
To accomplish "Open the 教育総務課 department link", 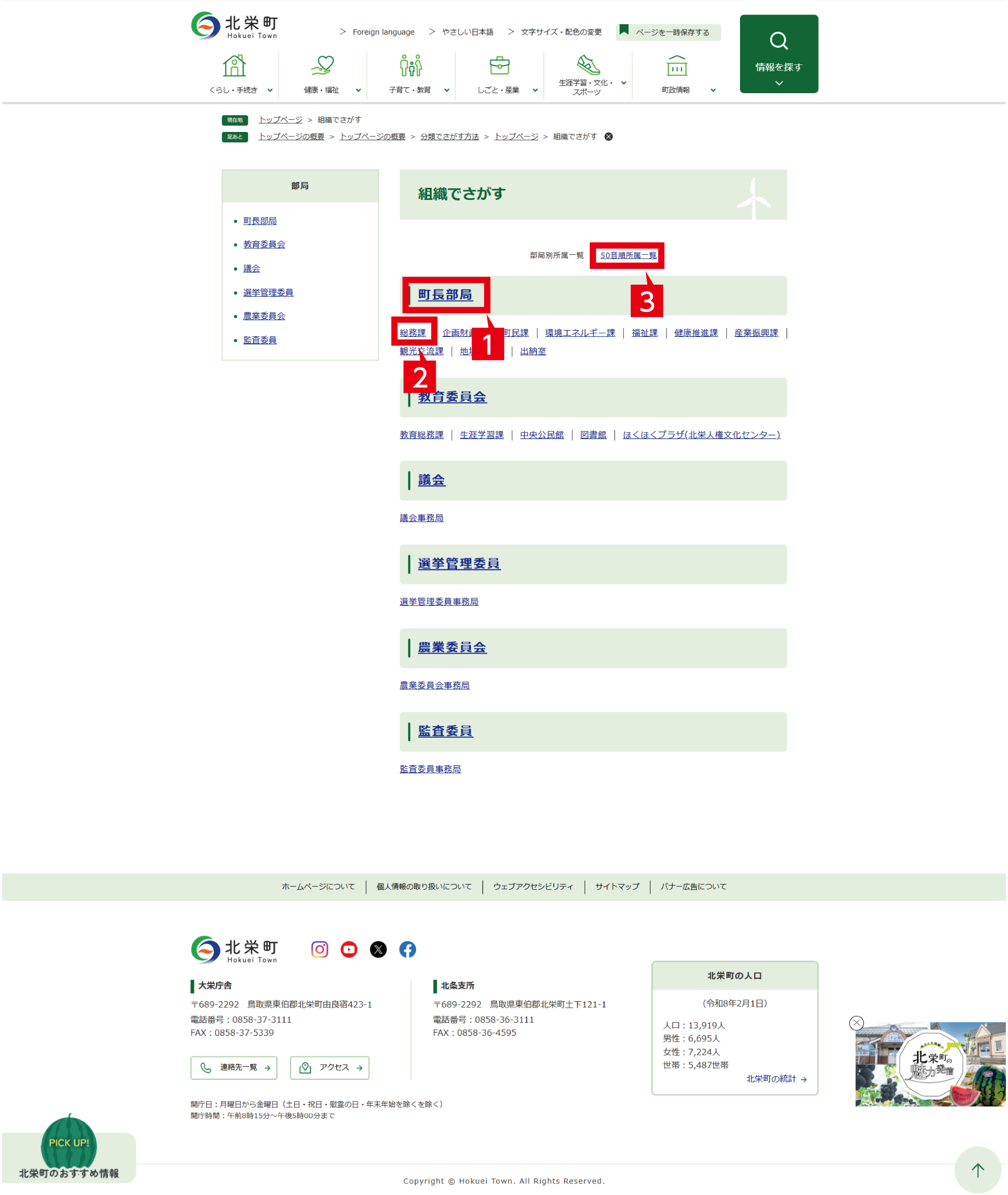I will pyautogui.click(x=421, y=435).
